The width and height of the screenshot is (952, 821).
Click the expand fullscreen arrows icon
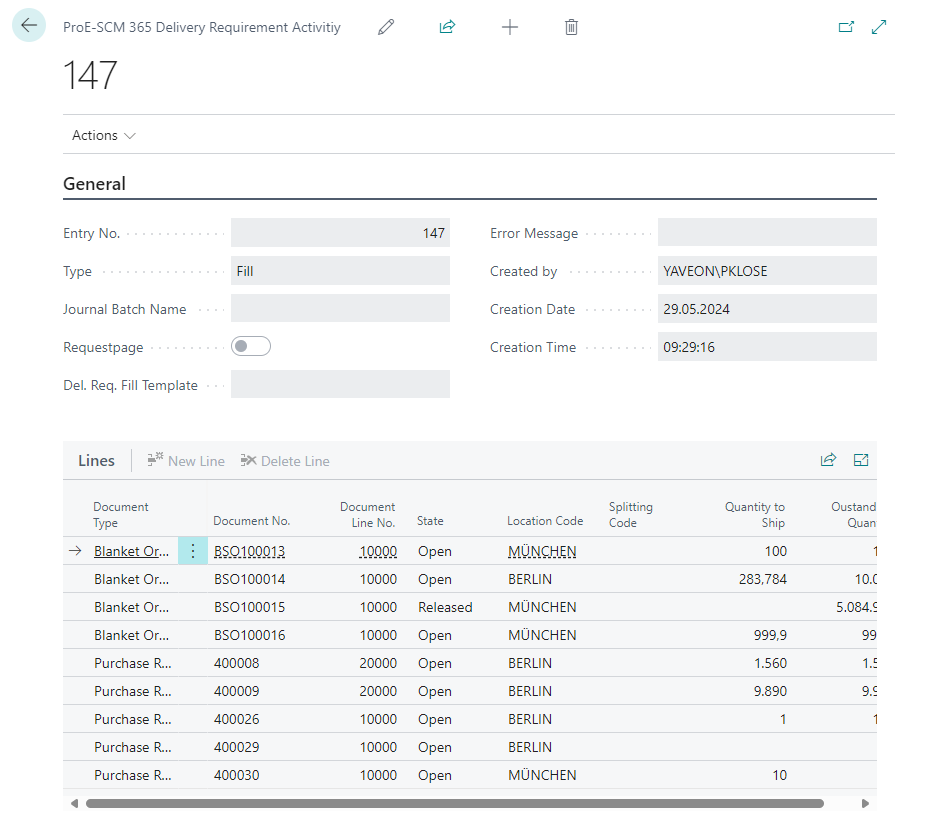point(879,27)
